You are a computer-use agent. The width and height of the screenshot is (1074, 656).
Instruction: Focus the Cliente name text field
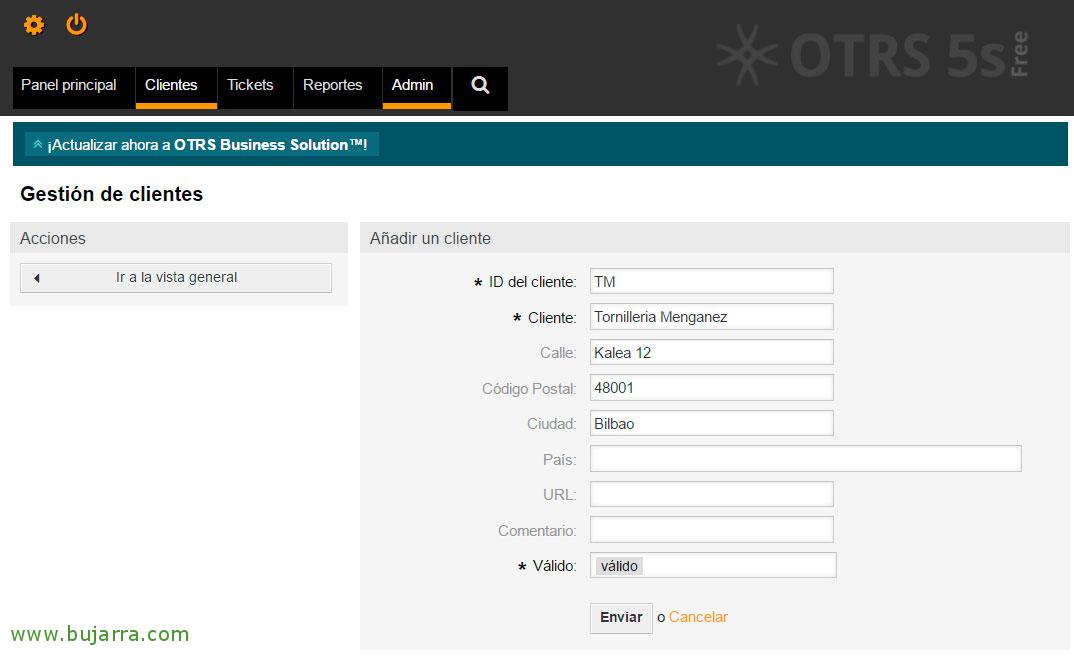pos(711,317)
